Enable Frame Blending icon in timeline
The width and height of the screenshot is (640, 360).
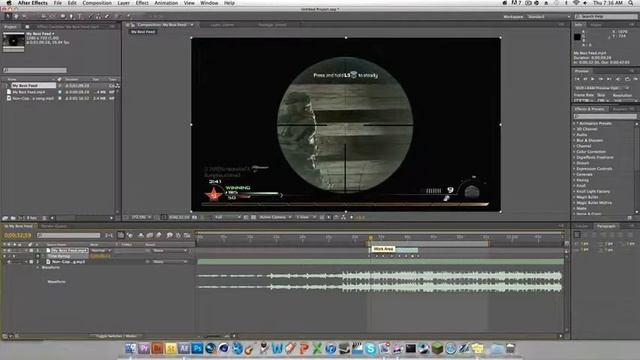tap(150, 236)
